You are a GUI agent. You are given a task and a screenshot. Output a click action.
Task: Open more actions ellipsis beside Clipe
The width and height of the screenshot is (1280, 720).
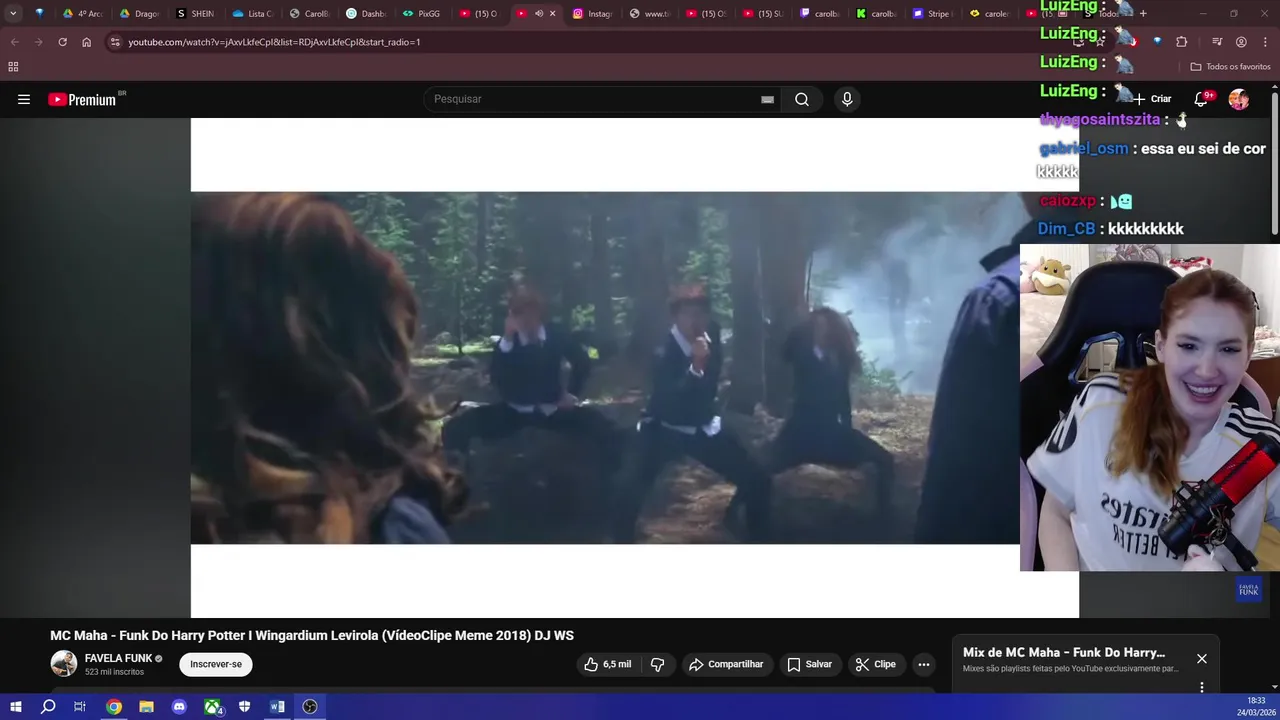click(x=924, y=664)
